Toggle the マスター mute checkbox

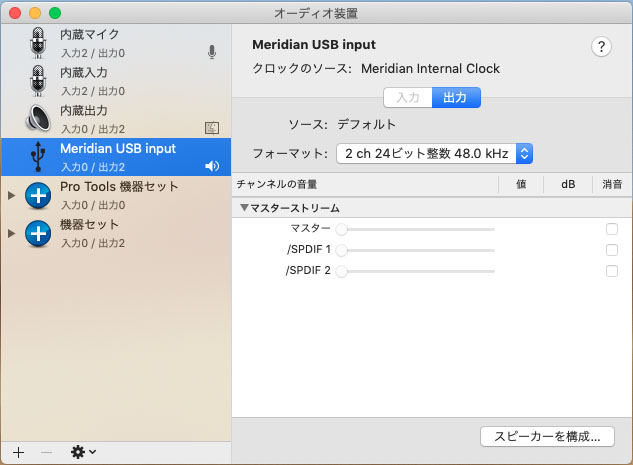pyautogui.click(x=612, y=229)
